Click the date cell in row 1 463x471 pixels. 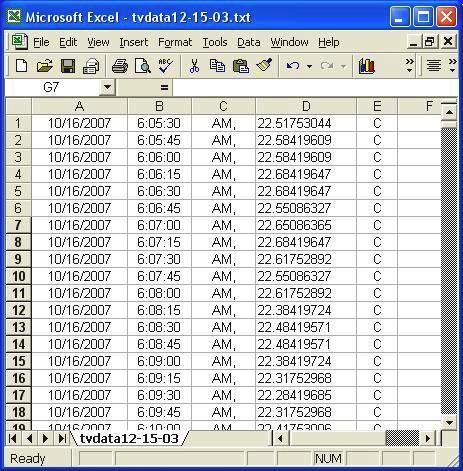(79, 123)
